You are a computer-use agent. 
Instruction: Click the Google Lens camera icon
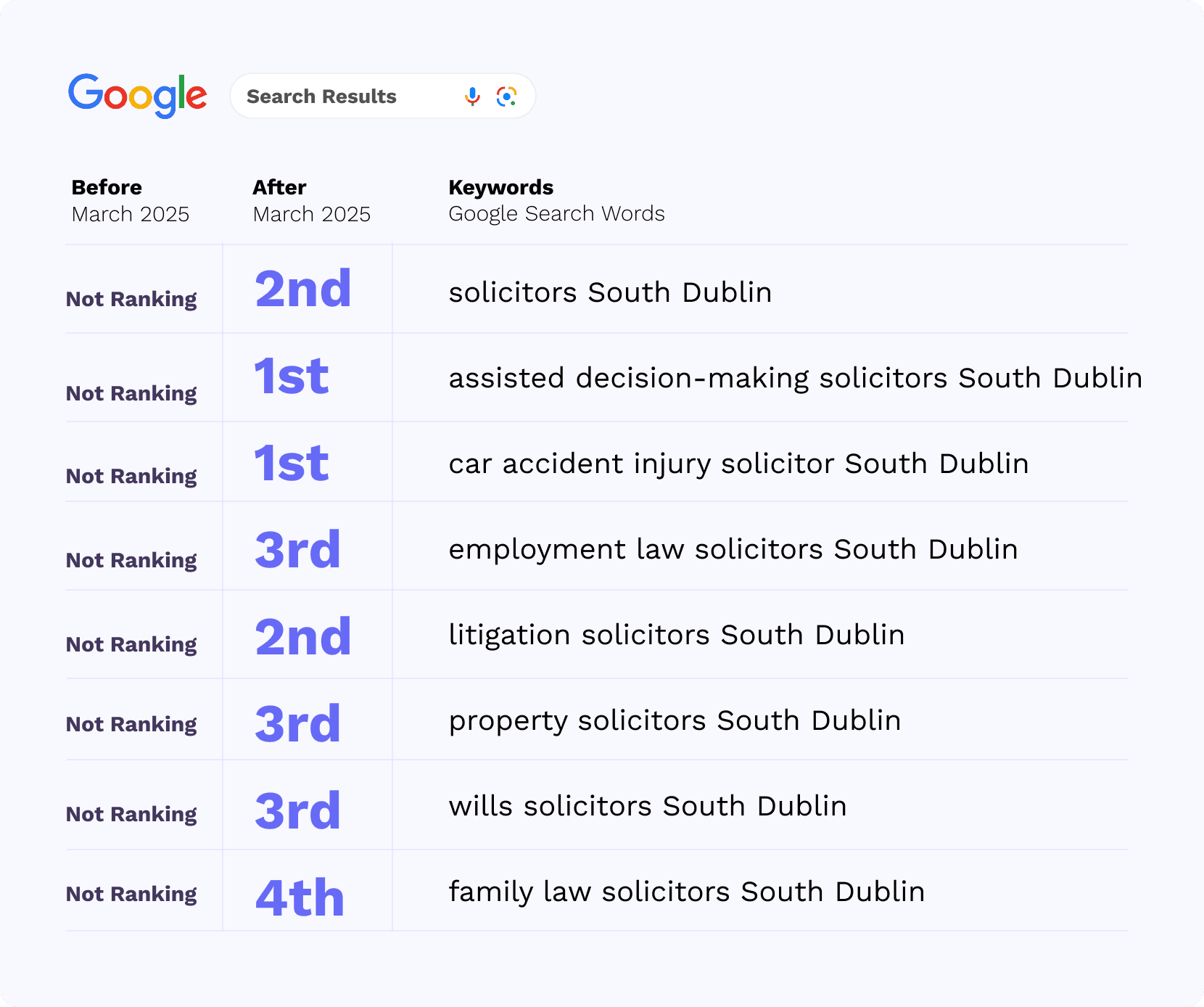pos(506,96)
